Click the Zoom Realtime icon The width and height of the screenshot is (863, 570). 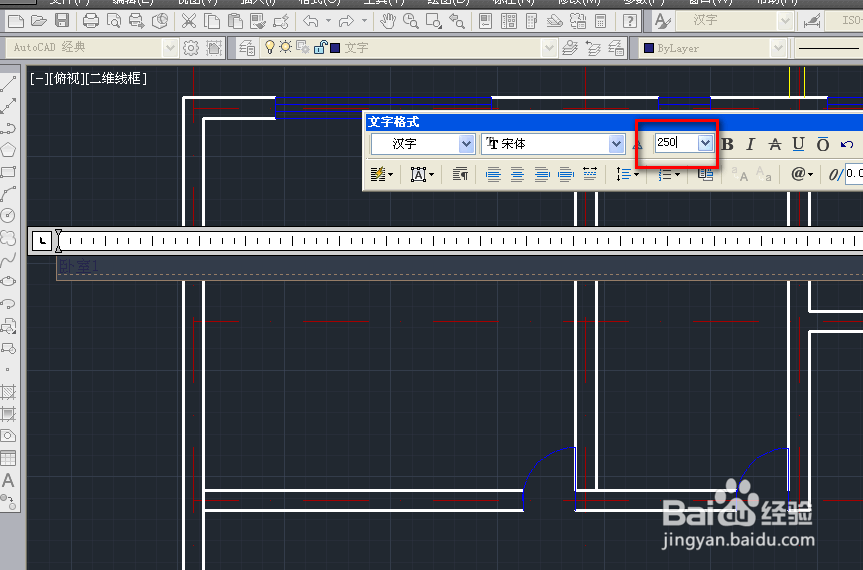tap(411, 21)
